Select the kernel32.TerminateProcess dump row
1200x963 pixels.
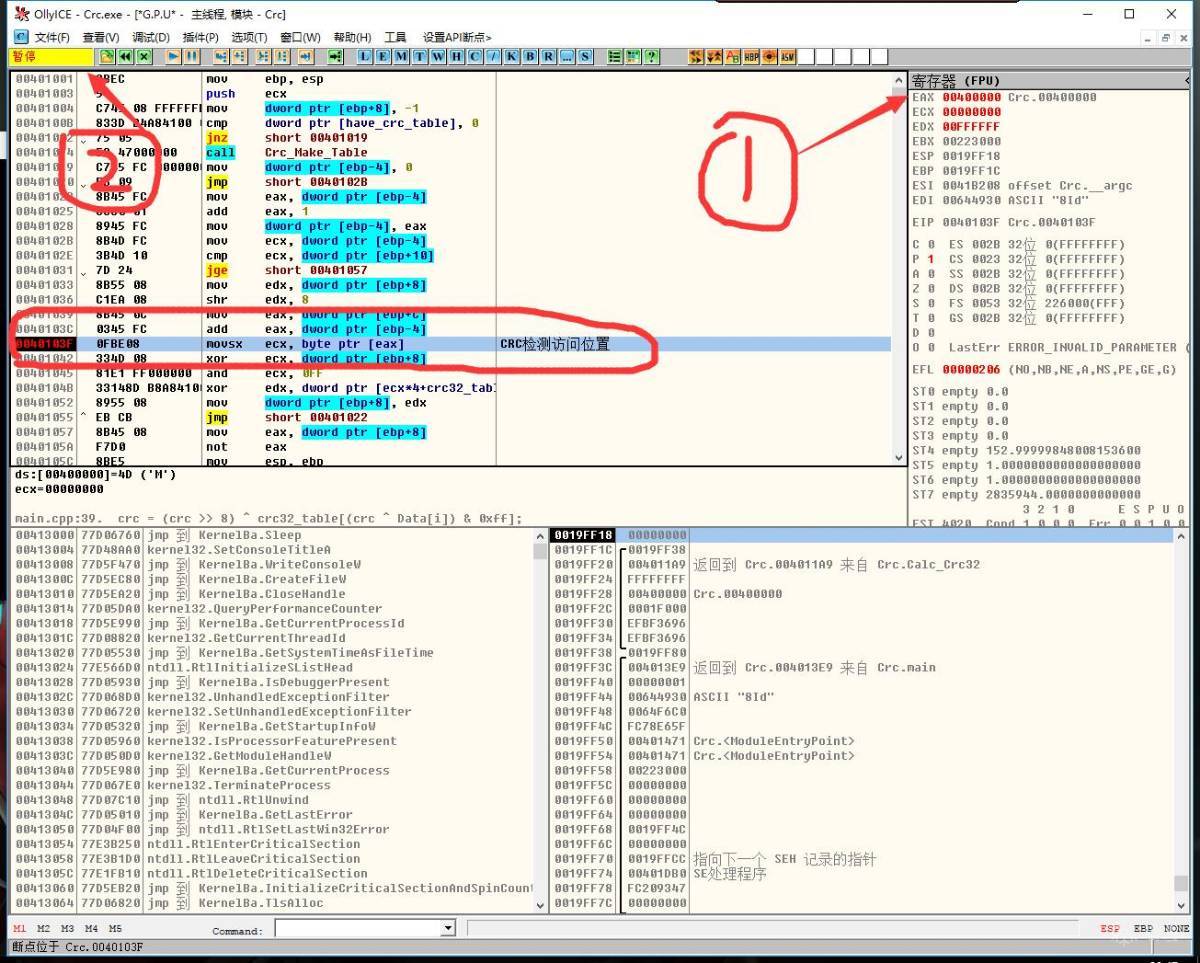[273, 785]
